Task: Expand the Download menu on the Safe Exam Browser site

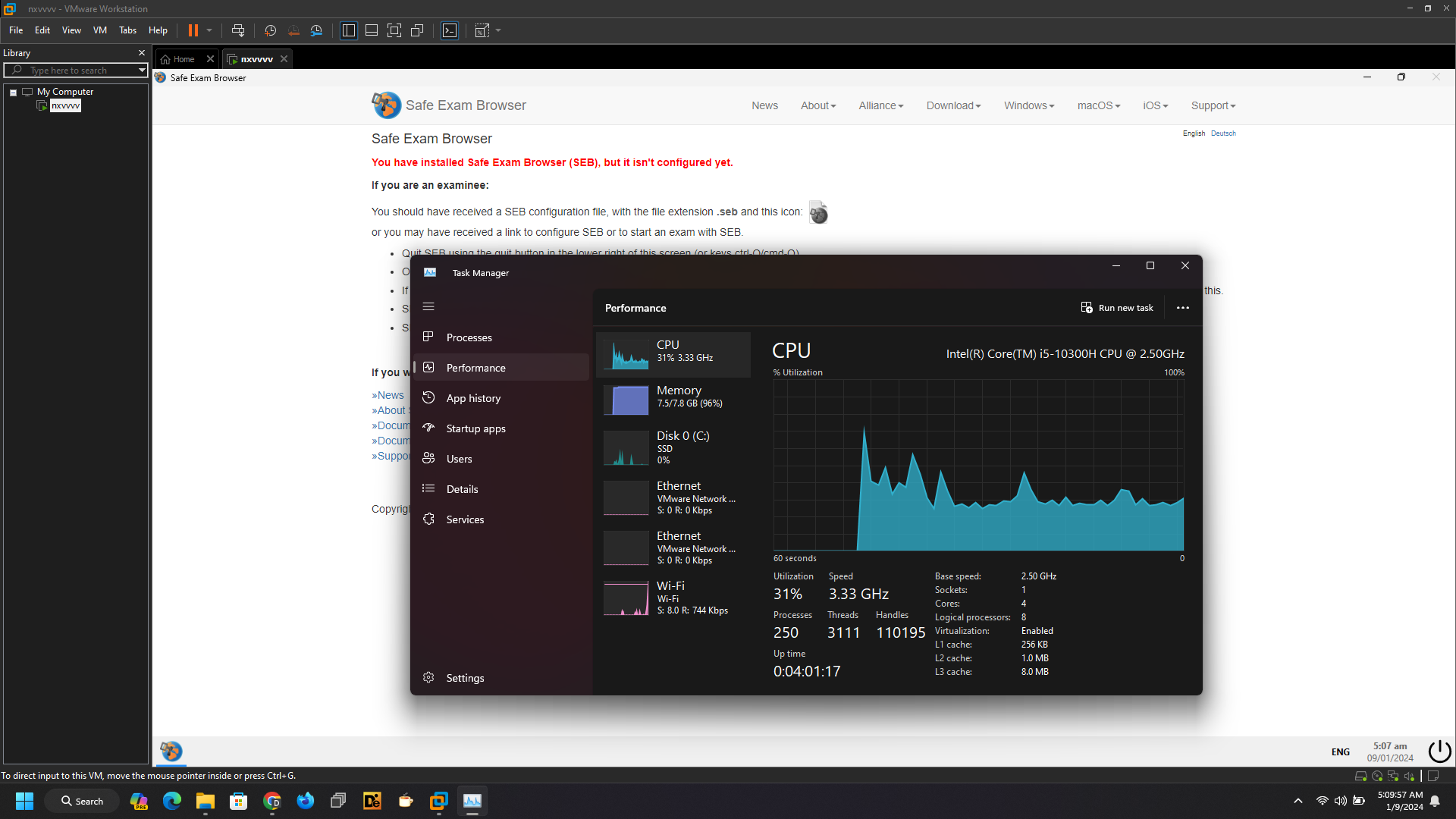Action: (x=953, y=105)
